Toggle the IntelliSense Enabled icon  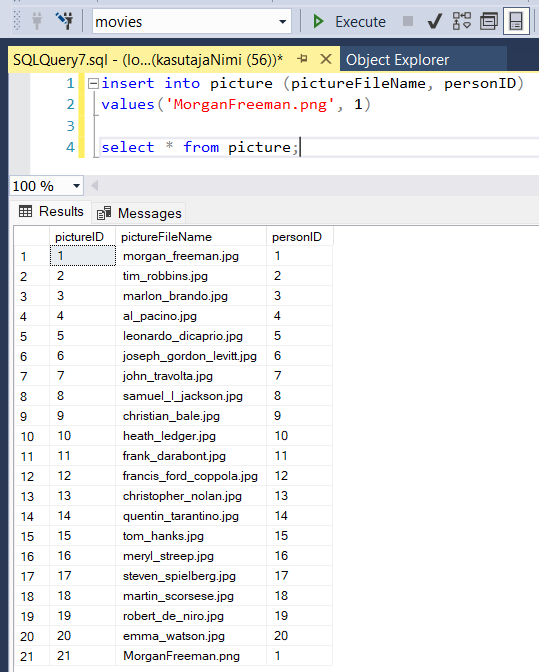(x=515, y=21)
